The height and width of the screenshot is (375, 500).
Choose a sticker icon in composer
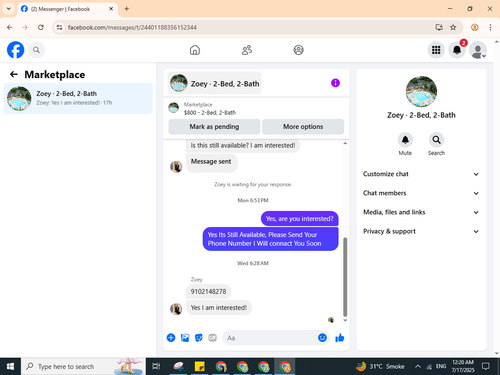pyautogui.click(x=199, y=338)
